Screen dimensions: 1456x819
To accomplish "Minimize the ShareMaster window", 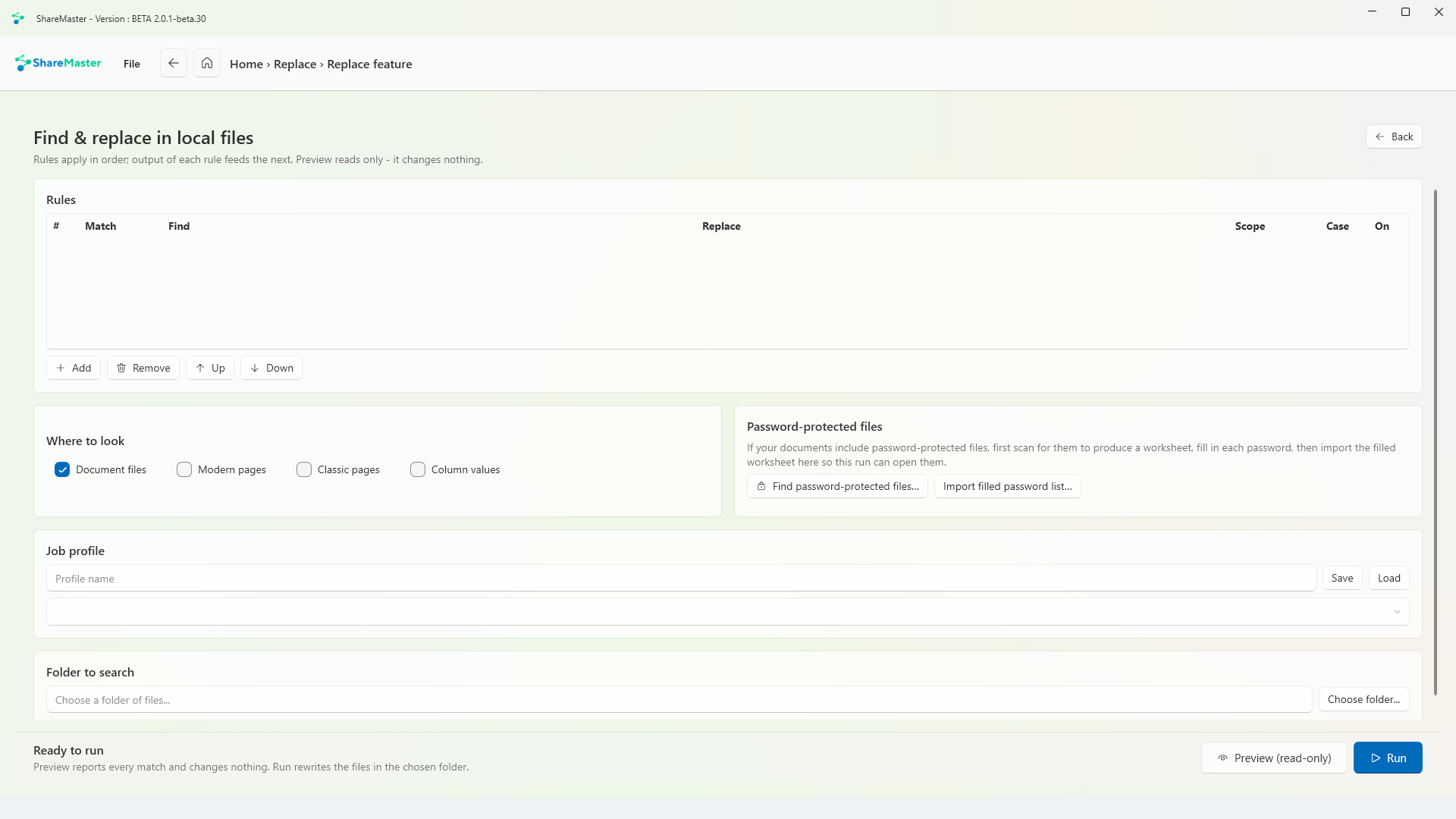I will click(1372, 12).
